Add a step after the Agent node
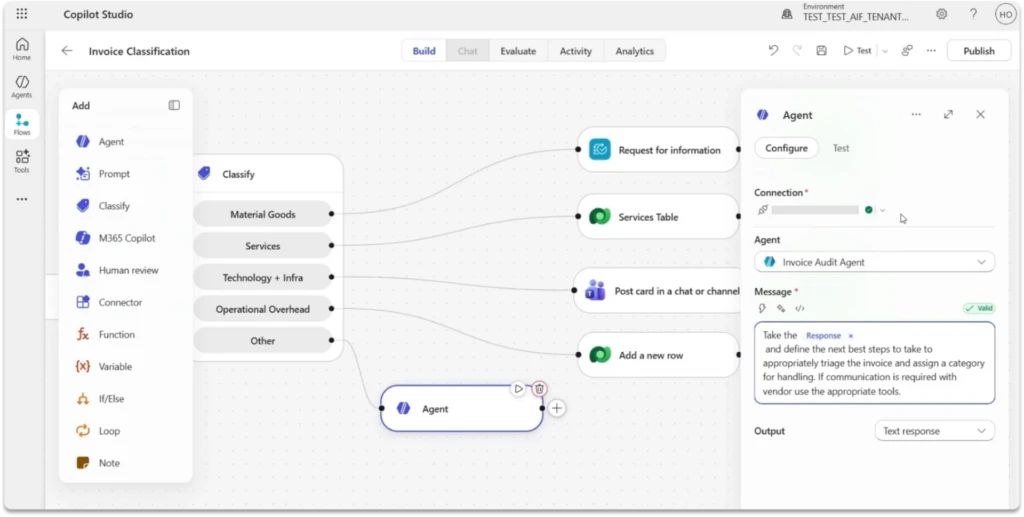Screen dimensions: 1024x517 556,409
